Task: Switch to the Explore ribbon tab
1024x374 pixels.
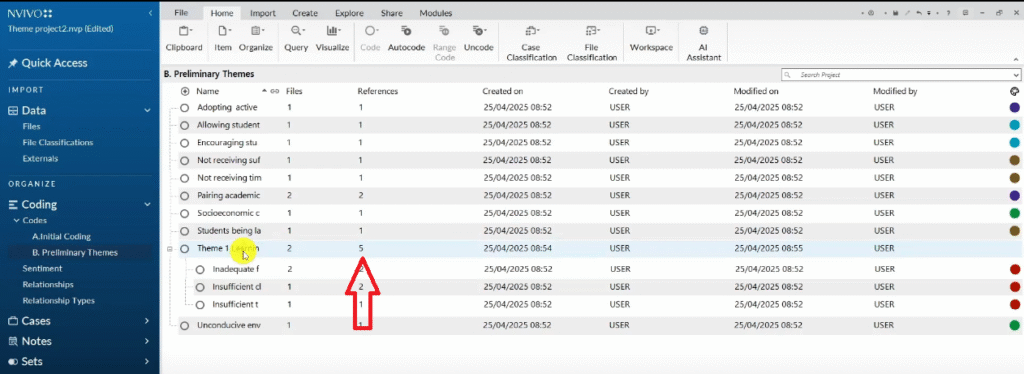Action: [349, 13]
